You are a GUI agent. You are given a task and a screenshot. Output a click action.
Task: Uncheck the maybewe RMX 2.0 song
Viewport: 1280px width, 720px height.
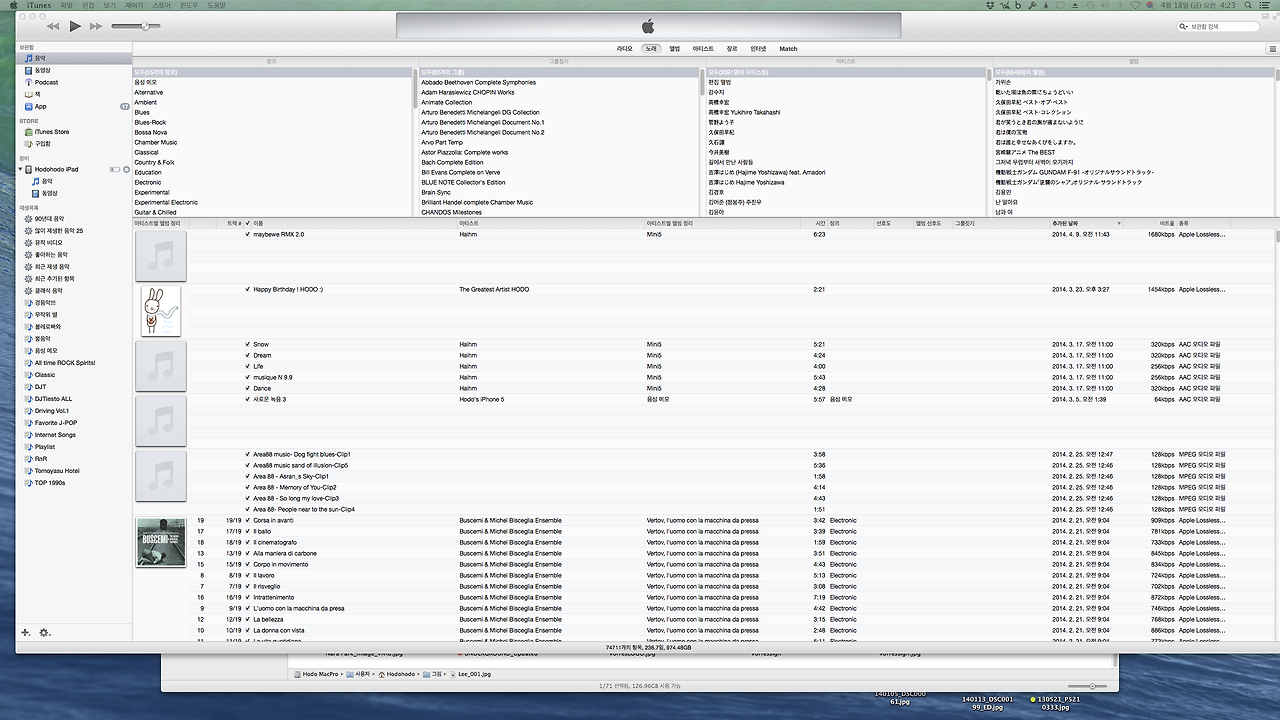pos(248,234)
